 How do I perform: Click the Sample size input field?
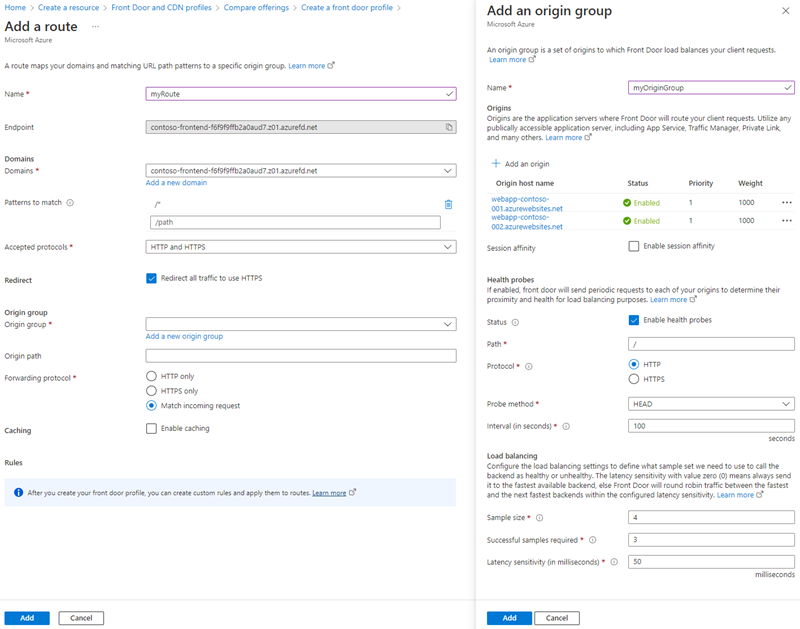click(x=711, y=518)
